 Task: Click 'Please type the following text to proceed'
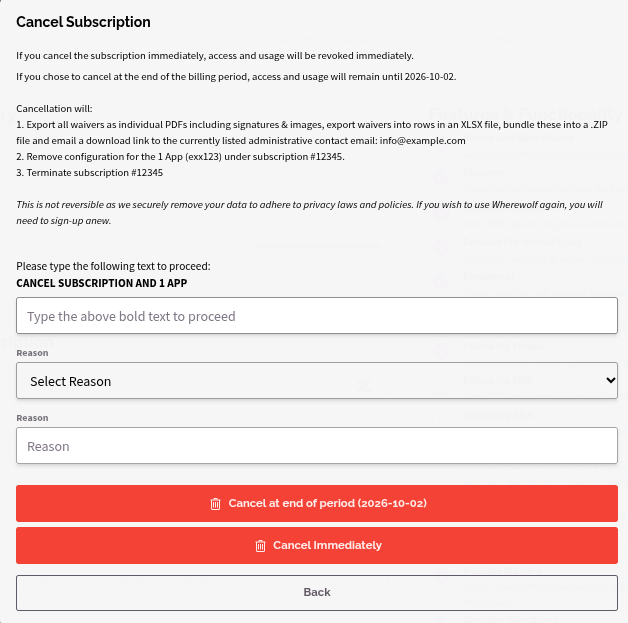coord(113,266)
